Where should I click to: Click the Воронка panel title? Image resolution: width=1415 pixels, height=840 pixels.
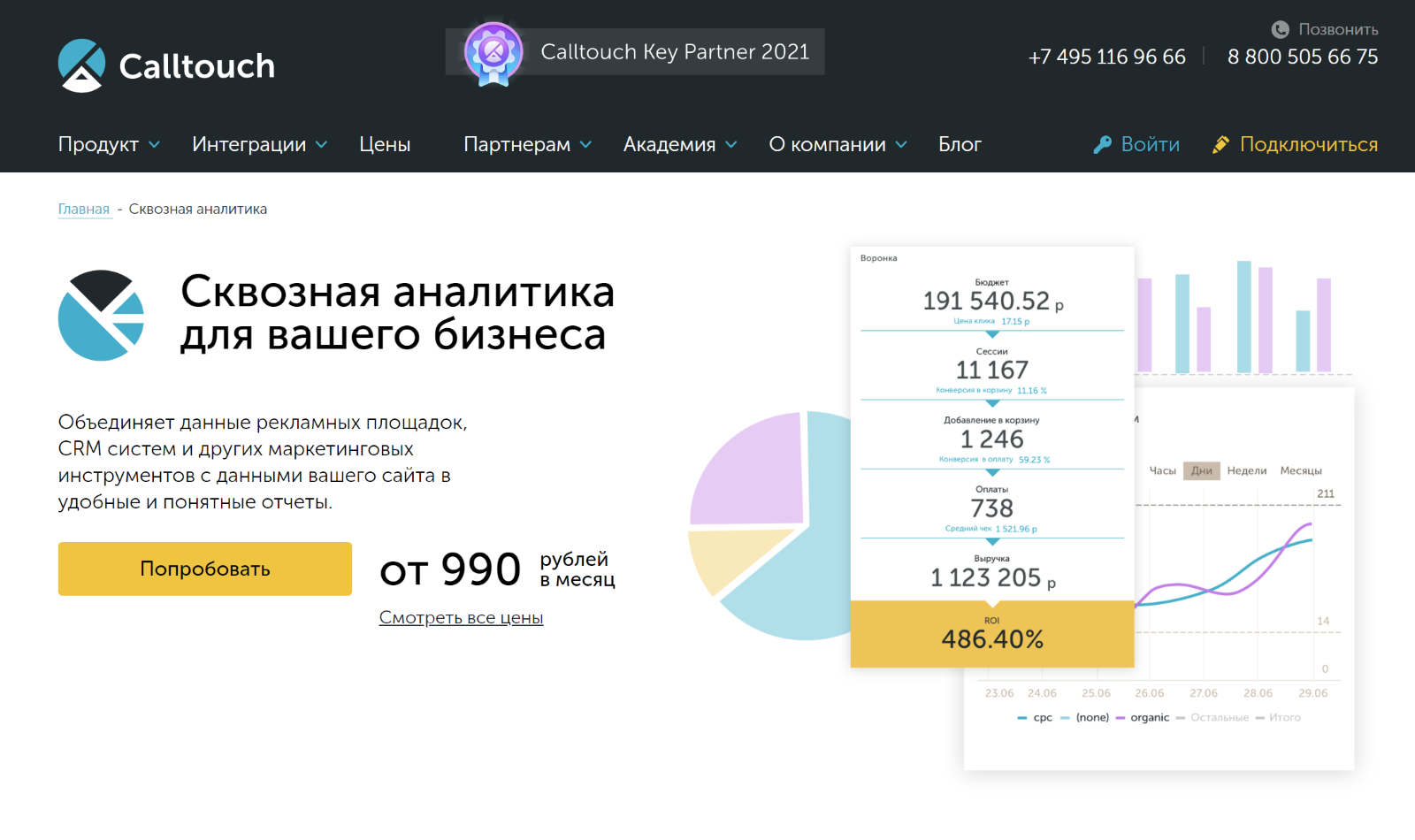click(878, 258)
